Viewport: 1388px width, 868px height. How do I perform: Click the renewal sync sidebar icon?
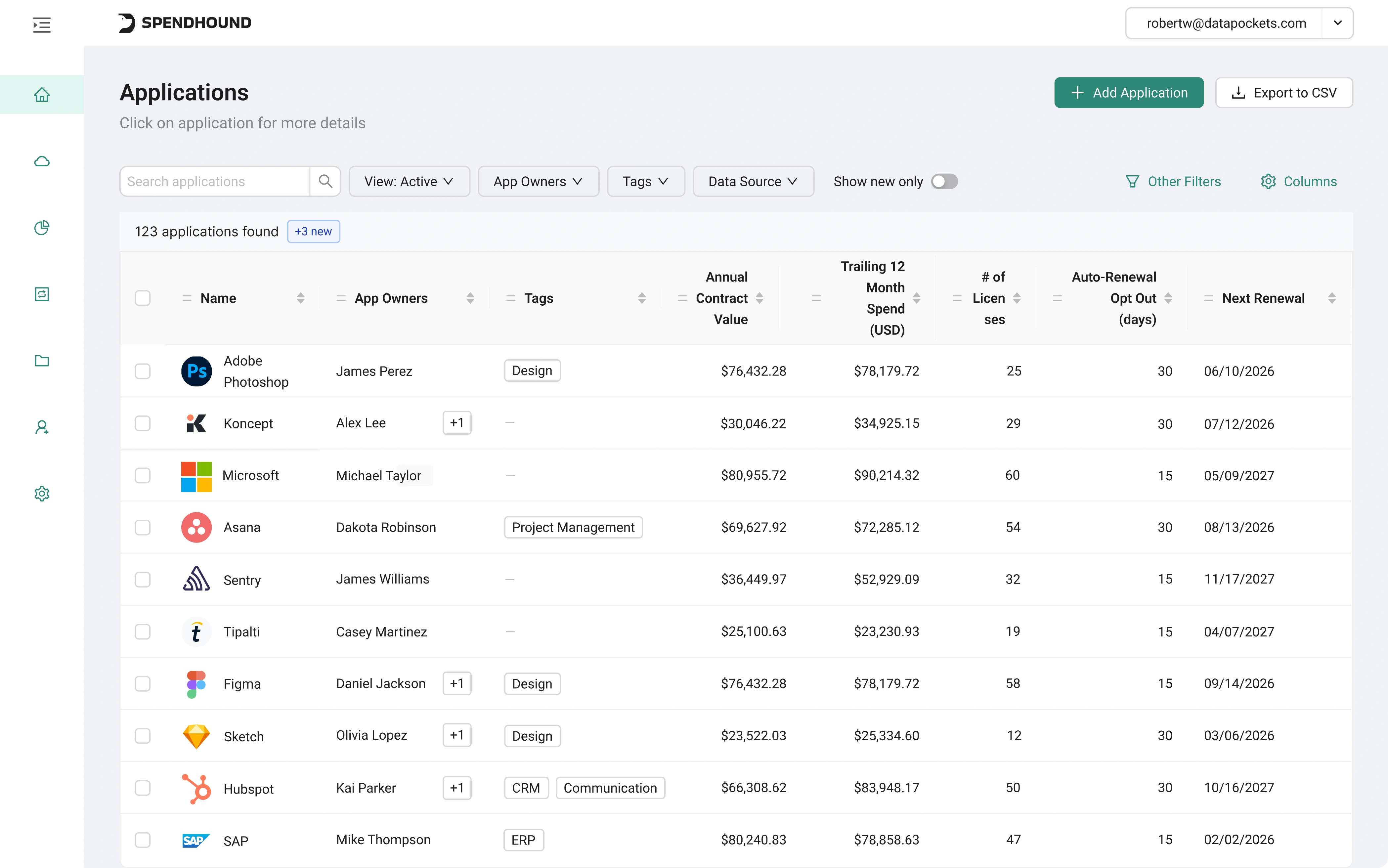tap(41, 294)
